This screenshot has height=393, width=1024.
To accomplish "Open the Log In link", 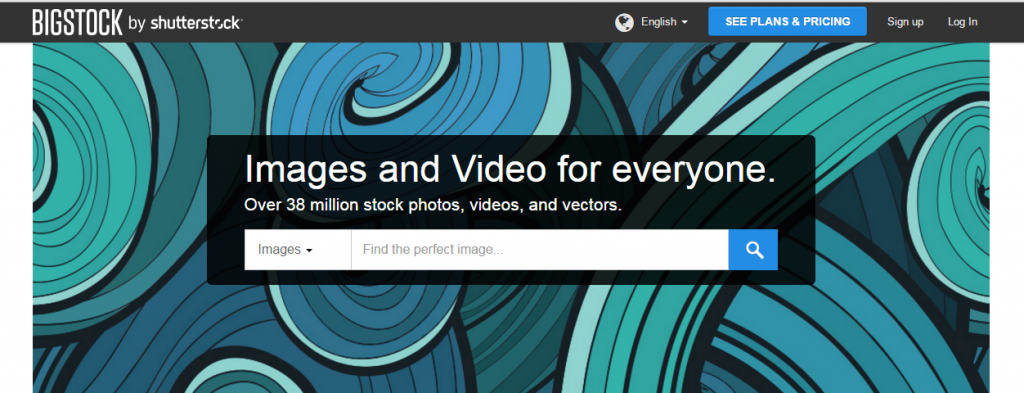I will click(963, 22).
